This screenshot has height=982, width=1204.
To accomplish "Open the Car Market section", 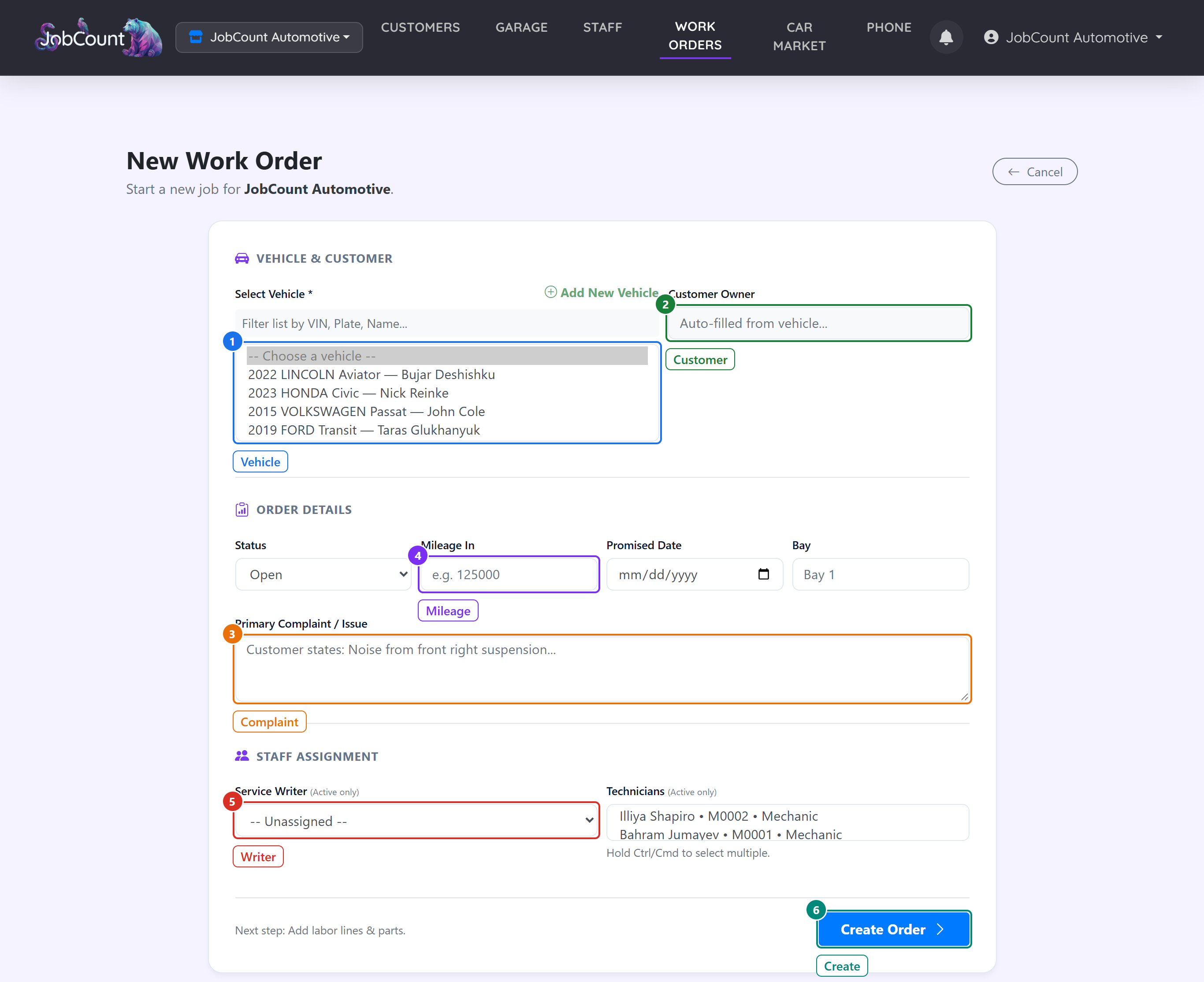I will pos(799,36).
